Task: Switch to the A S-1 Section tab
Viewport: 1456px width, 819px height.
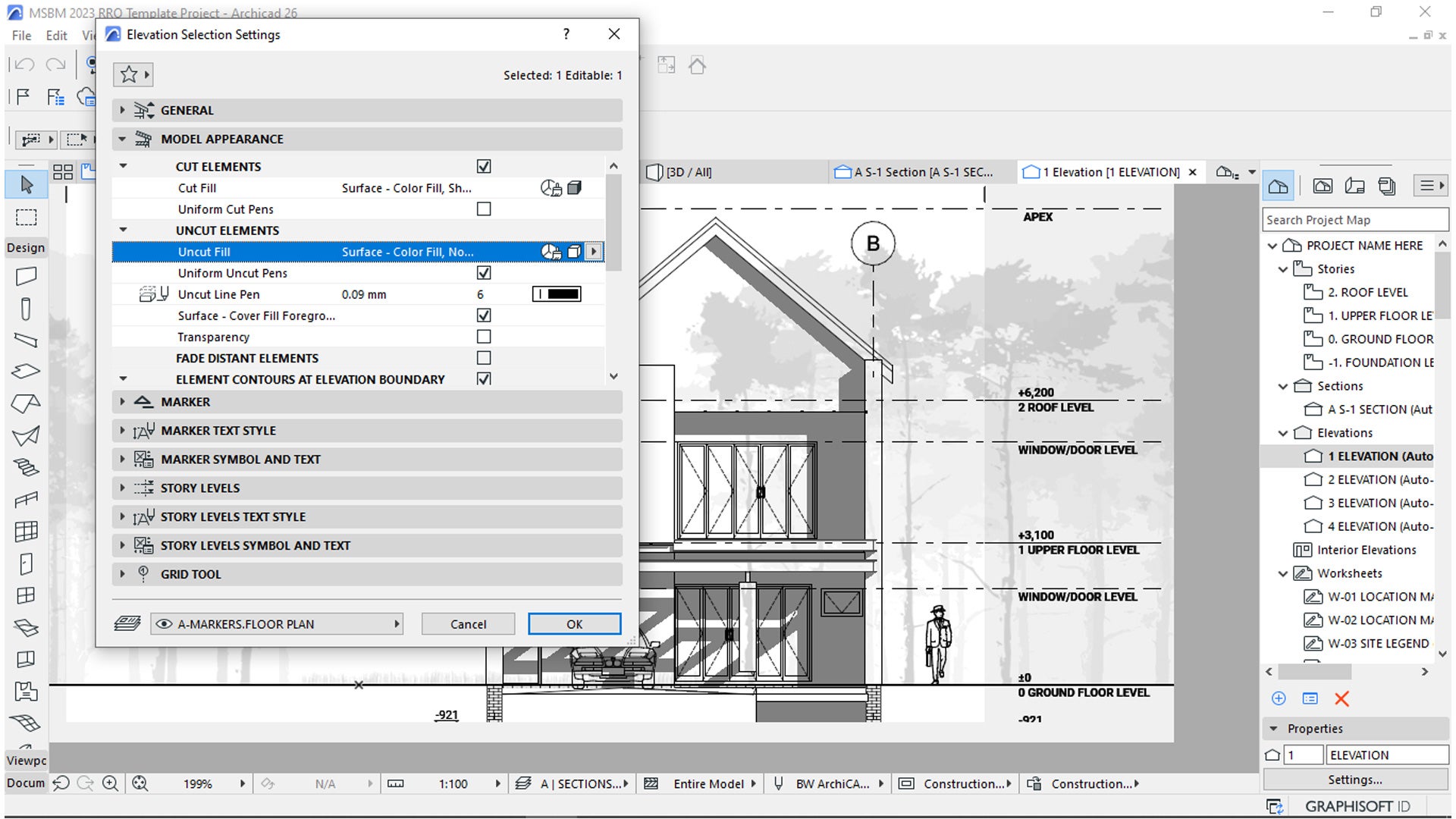Action: point(918,172)
